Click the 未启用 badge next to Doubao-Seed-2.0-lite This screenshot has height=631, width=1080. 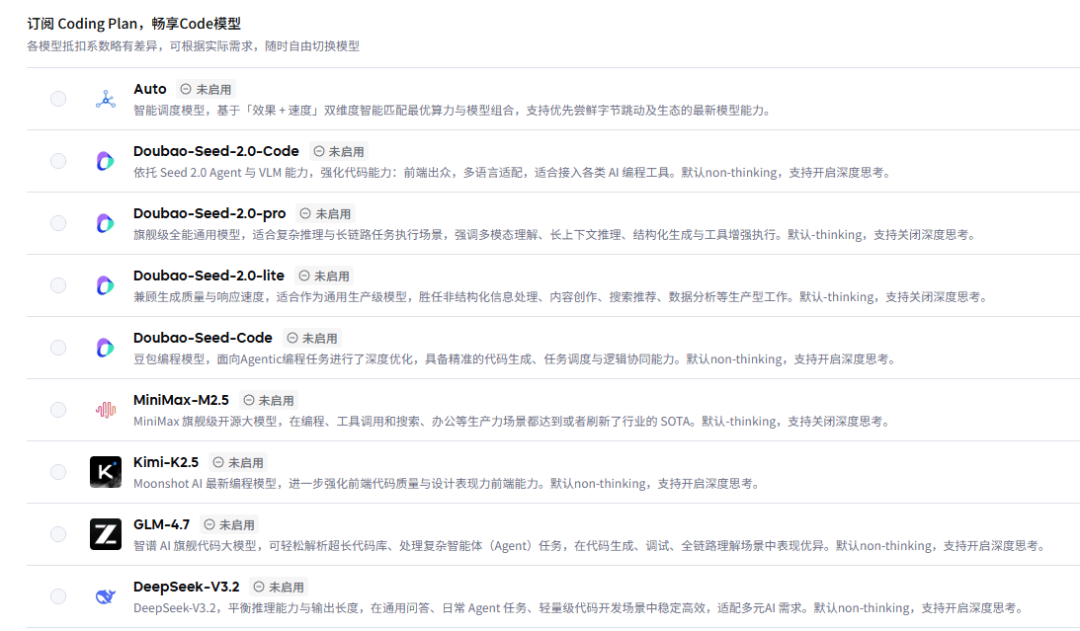pyautogui.click(x=324, y=276)
